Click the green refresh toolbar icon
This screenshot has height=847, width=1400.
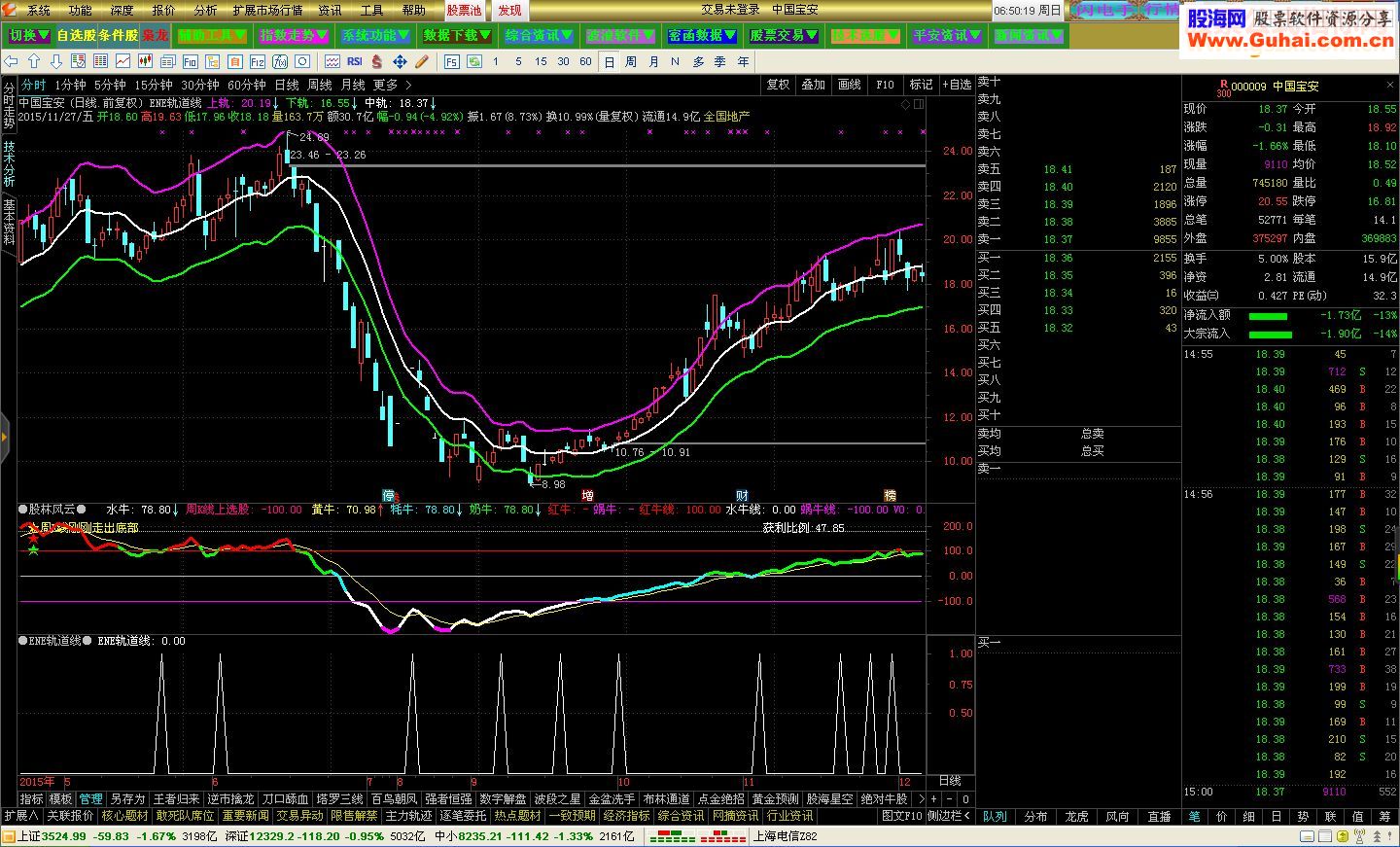(x=474, y=61)
